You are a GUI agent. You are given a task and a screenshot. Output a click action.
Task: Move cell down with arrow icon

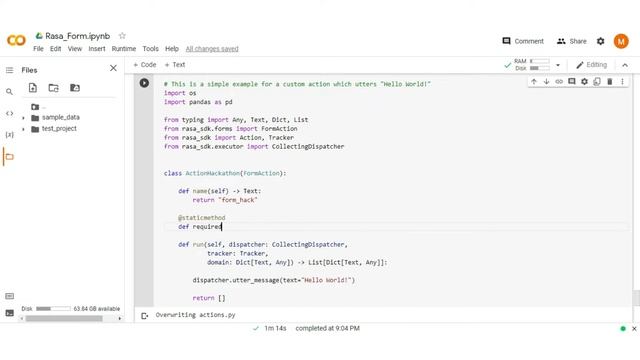point(547,82)
